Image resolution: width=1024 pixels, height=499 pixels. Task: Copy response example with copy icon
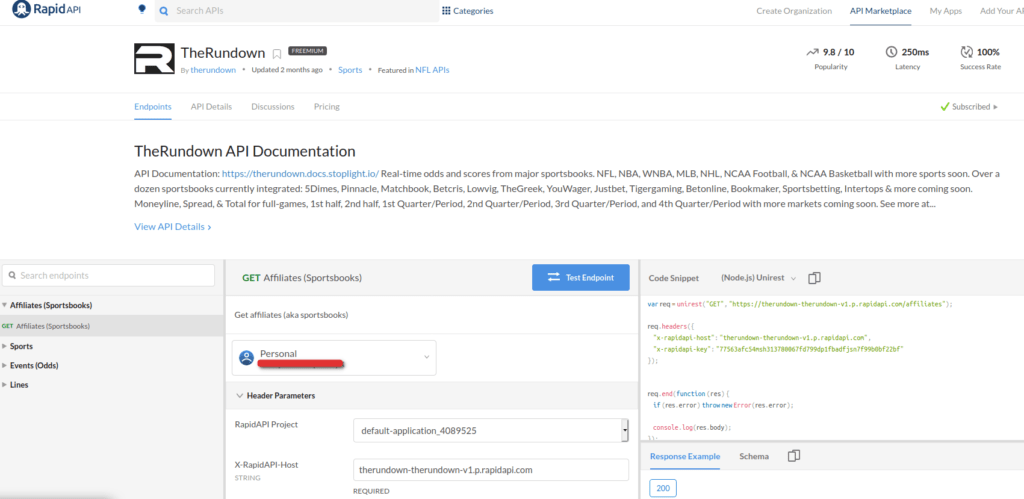coord(794,456)
